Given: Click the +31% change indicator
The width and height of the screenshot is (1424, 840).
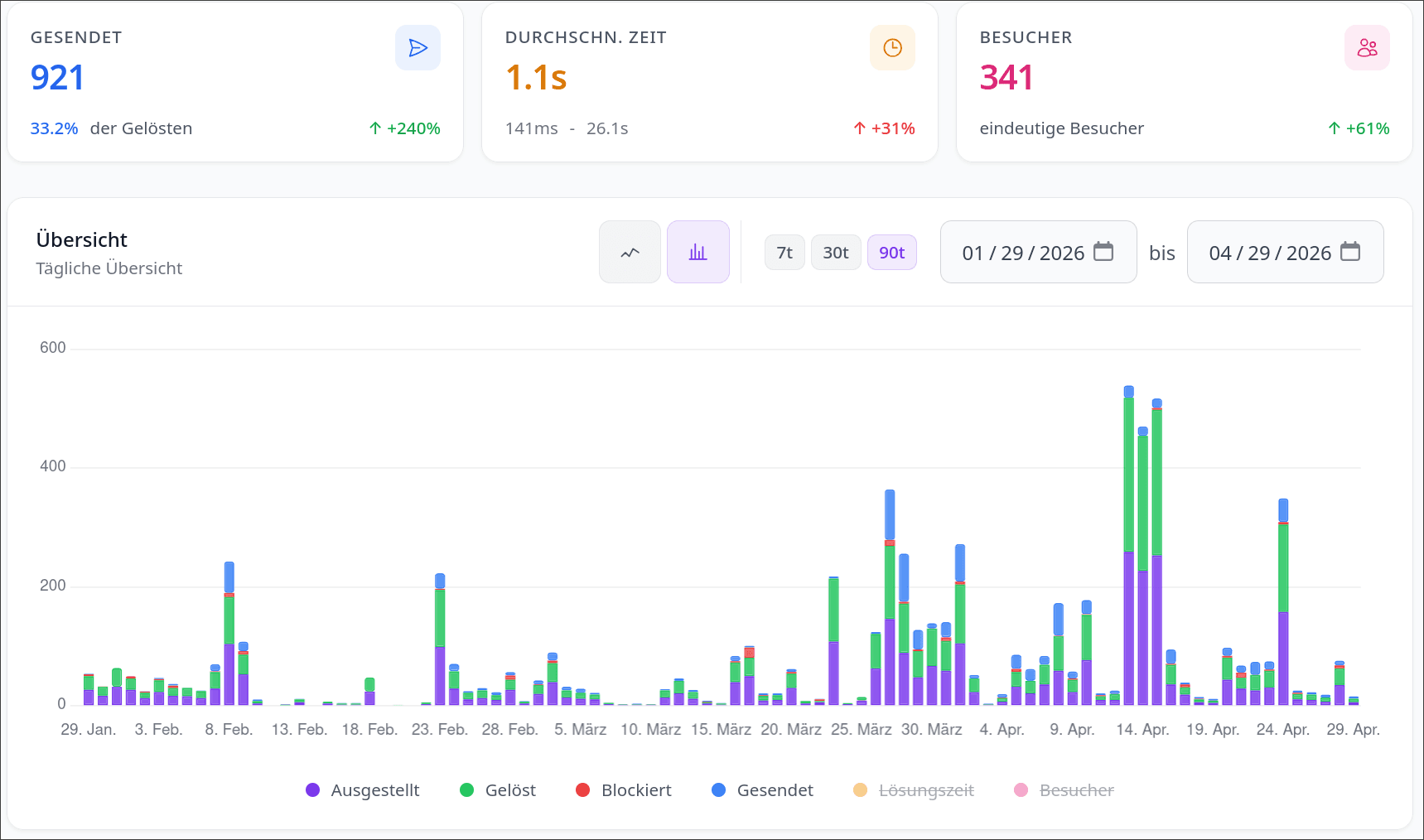Looking at the screenshot, I should pyautogui.click(x=884, y=128).
